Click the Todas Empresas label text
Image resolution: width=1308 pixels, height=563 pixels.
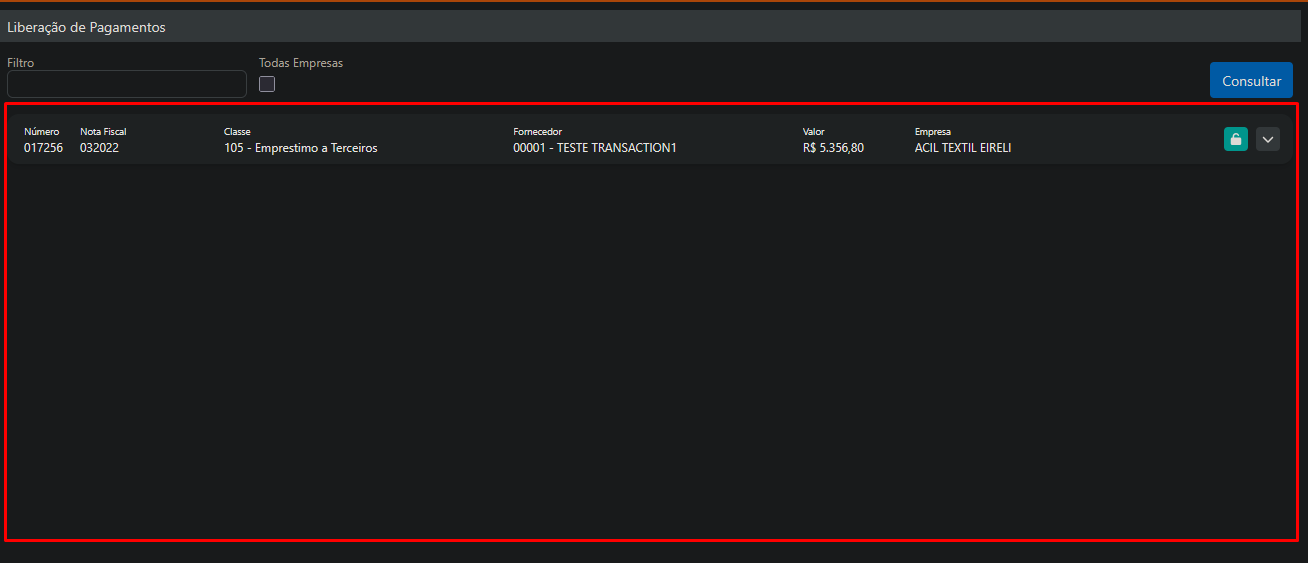pyautogui.click(x=300, y=63)
